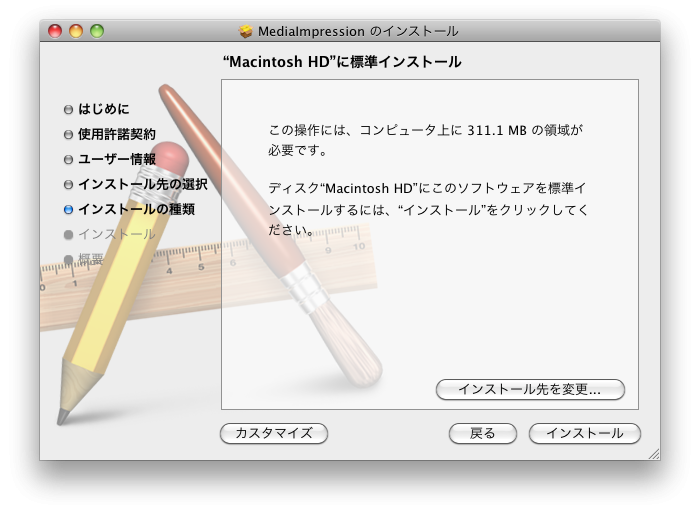Click the MediaImpression のインストール window title
The width and height of the screenshot is (700, 520).
[x=358, y=32]
